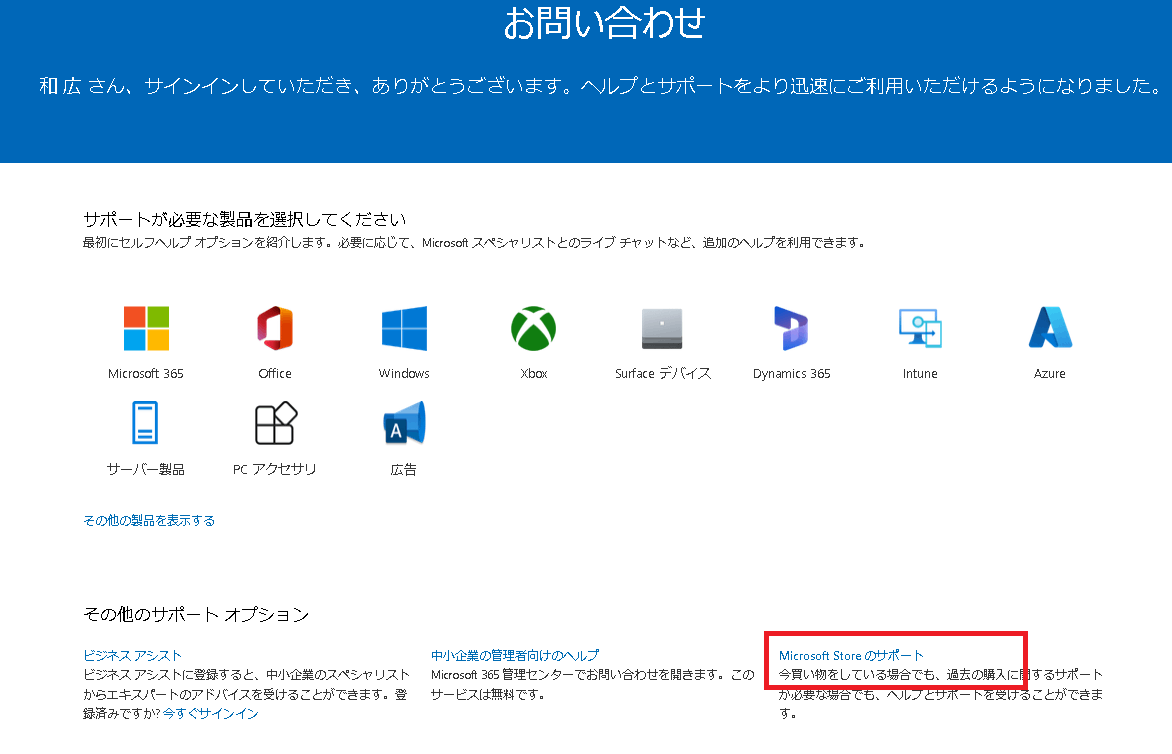Choose the Dynamics 365 icon
The height and width of the screenshot is (754, 1172).
[x=792, y=328]
